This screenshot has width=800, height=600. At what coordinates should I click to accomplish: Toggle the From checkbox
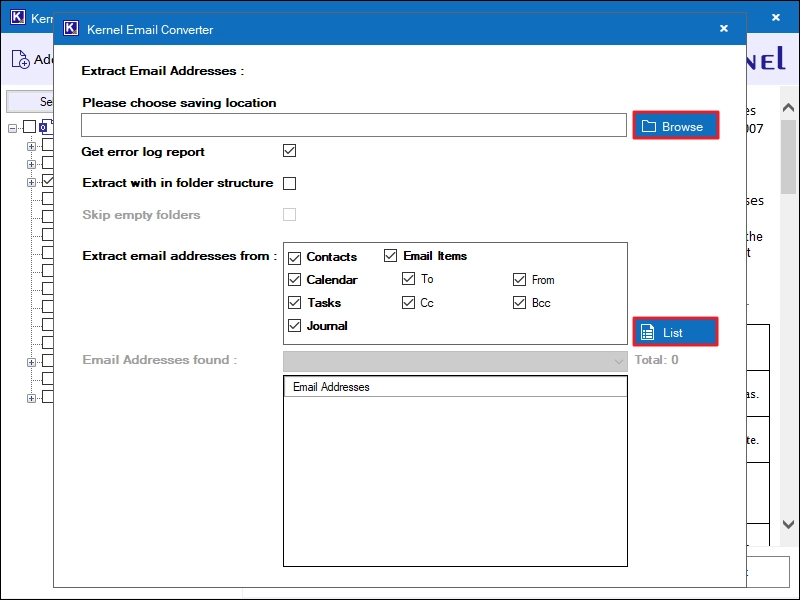pos(519,280)
